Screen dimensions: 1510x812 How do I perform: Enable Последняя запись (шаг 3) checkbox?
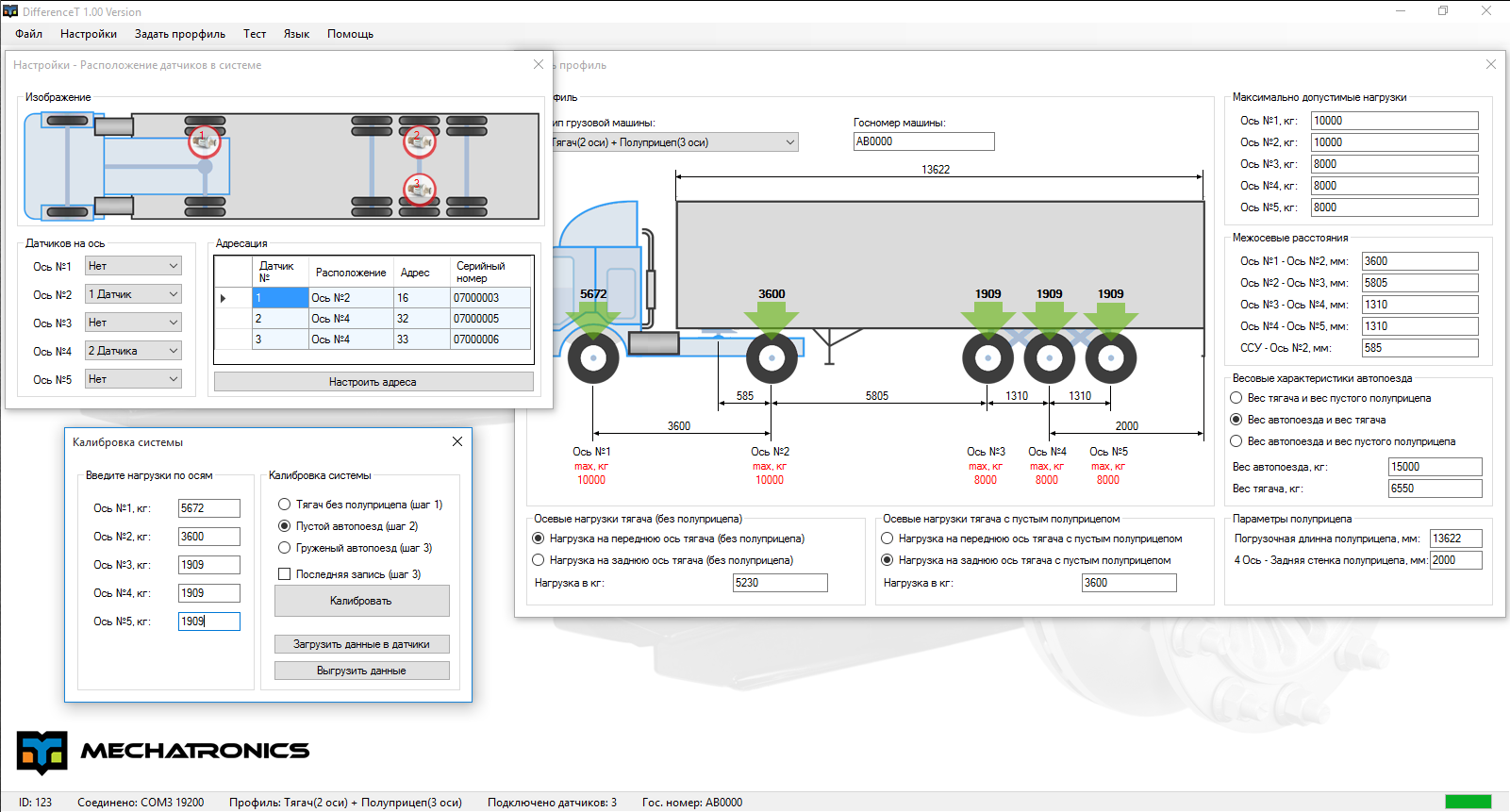click(284, 574)
